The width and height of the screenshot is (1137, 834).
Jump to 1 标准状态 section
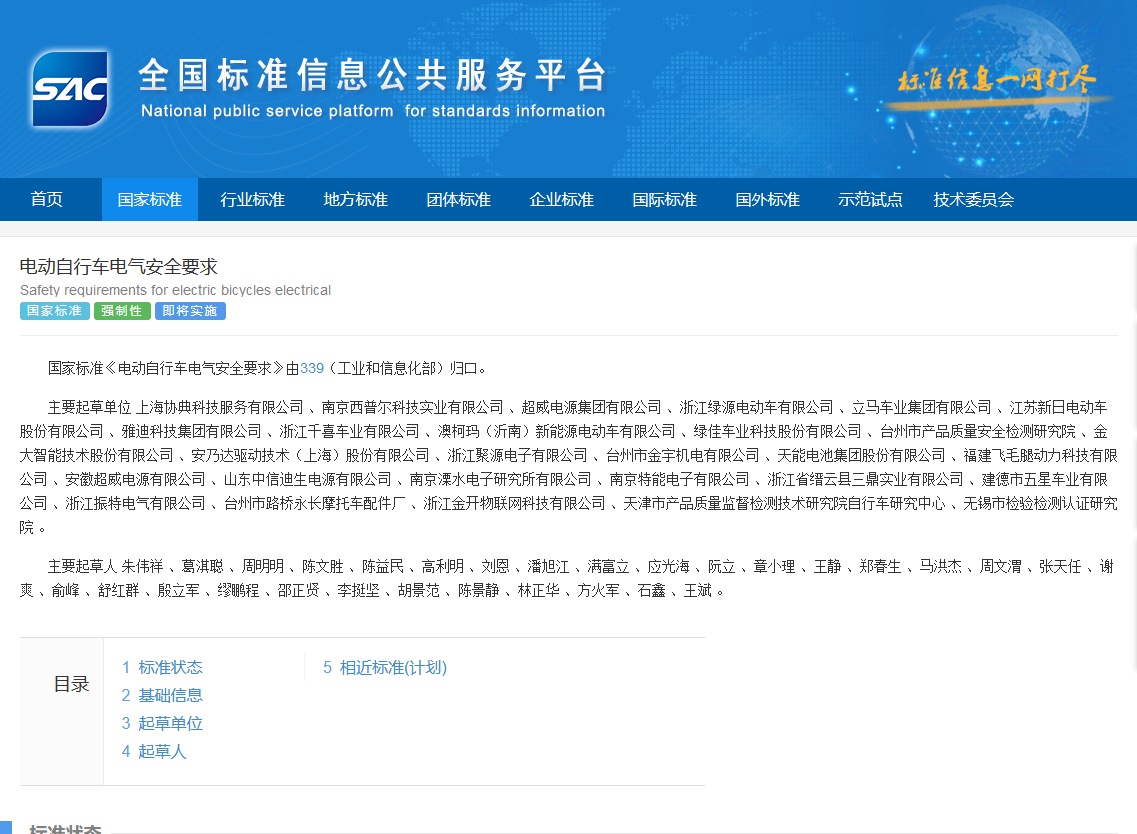pyautogui.click(x=162, y=667)
